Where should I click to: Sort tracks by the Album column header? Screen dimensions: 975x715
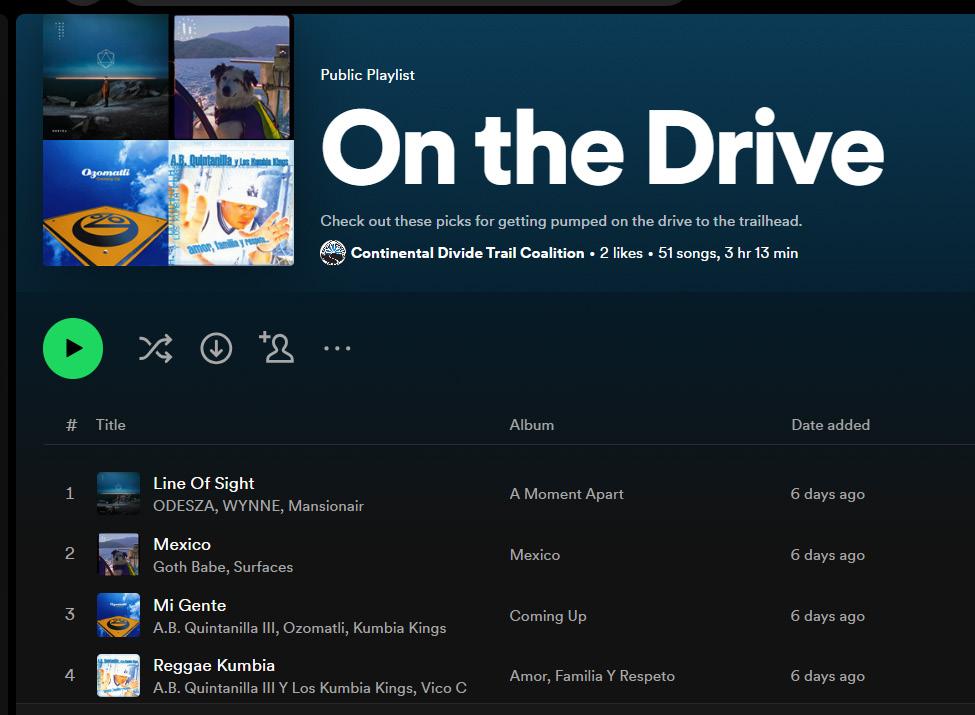coord(532,425)
